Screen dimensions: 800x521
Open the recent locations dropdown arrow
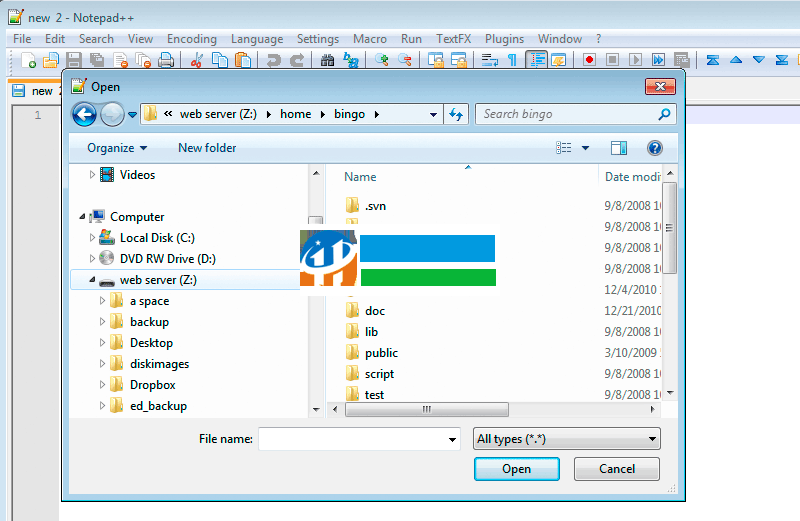click(x=132, y=115)
